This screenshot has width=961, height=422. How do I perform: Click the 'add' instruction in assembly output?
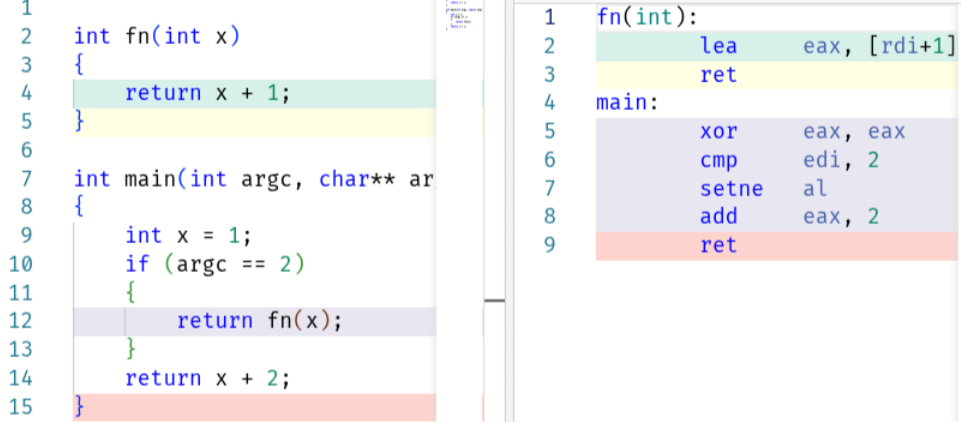click(x=718, y=216)
